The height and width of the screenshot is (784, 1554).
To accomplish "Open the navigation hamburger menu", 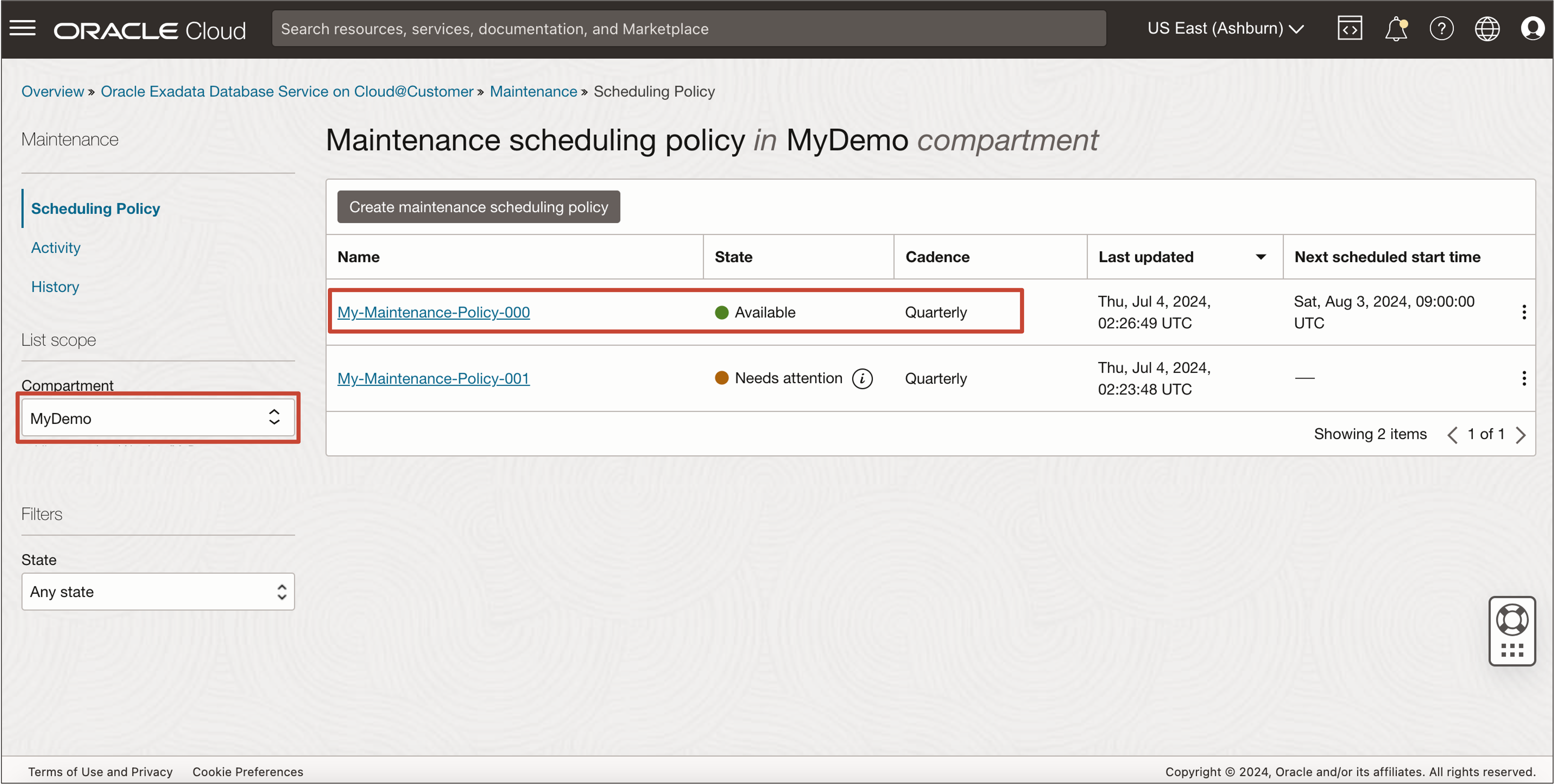I will point(23,28).
